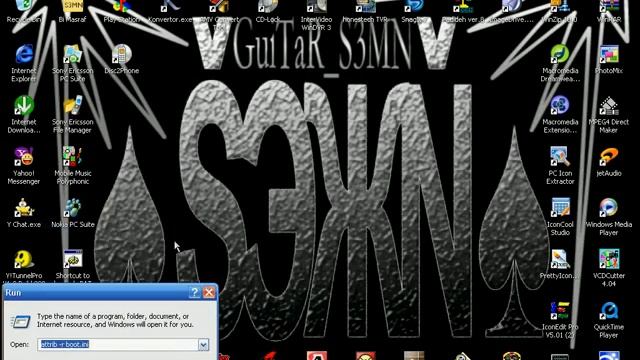Select the VCDCutter 4.04 shortcut
Screen dimensions: 640x360
click(609, 268)
